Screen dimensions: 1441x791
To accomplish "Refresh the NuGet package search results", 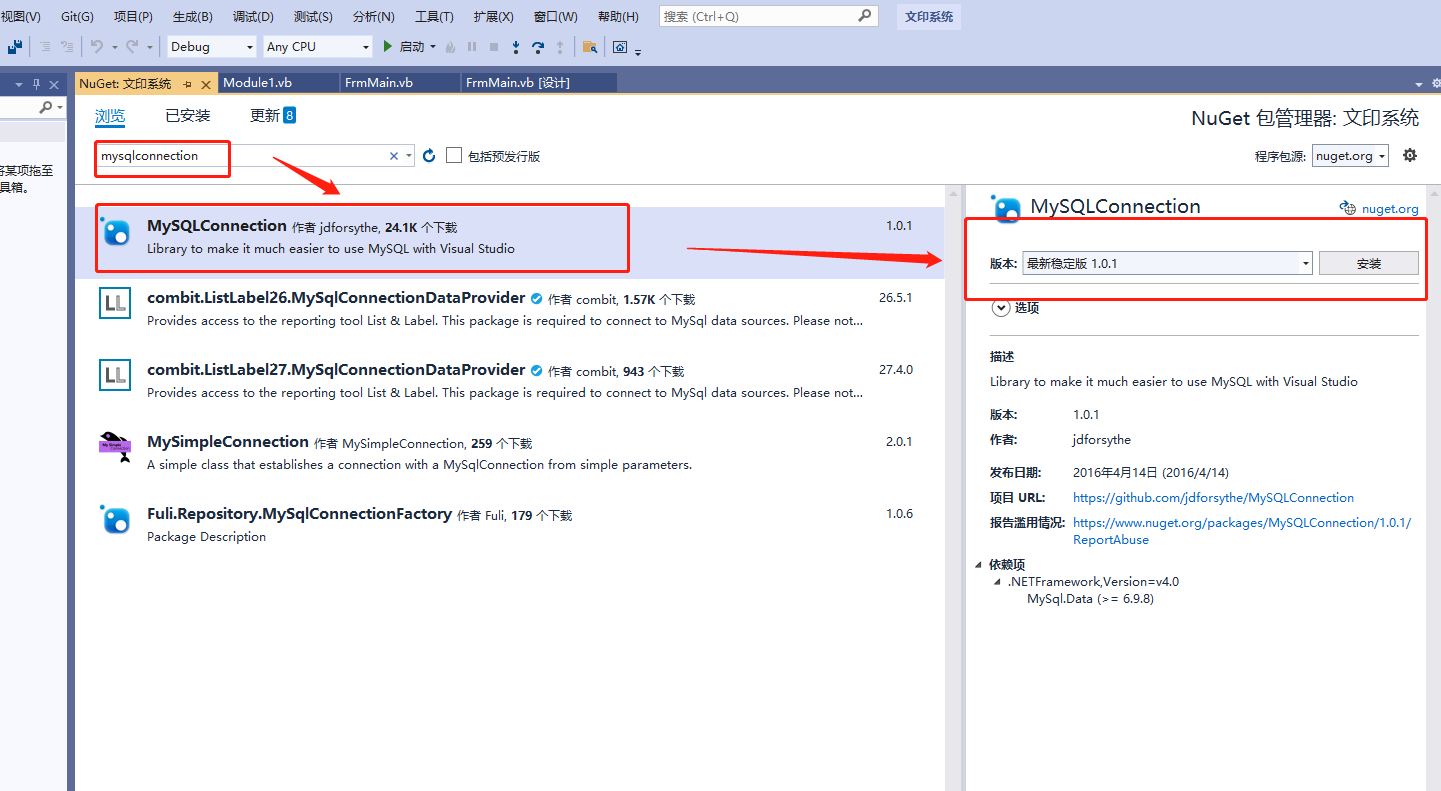I will coord(429,156).
